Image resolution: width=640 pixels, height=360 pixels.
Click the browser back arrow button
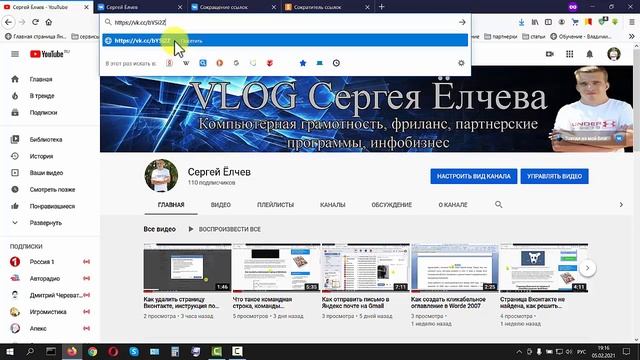[x=9, y=22]
